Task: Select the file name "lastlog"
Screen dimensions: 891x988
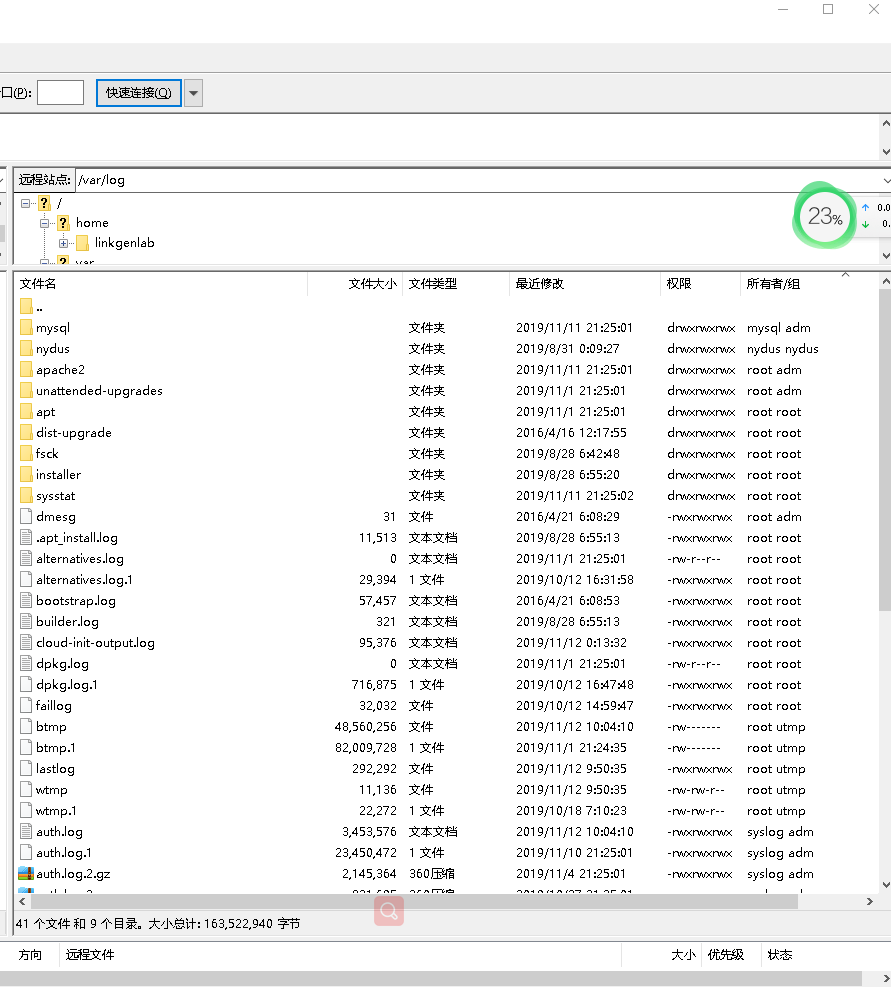Action: (55, 769)
